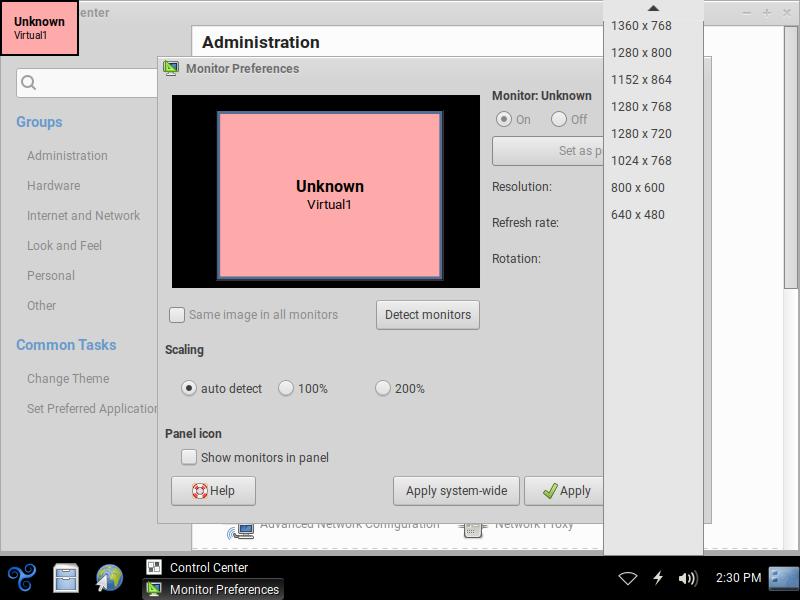Enable Show monitors in panel
800x600 pixels.
tap(189, 457)
